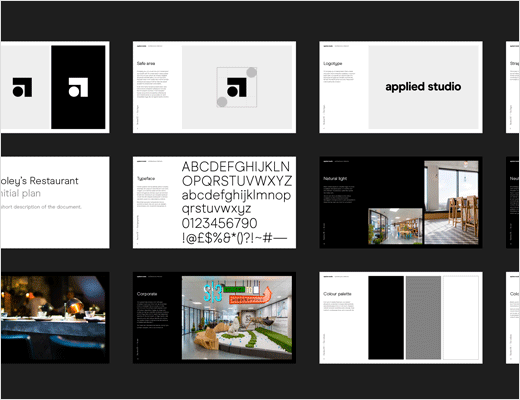Select the black logo mark on gray background
The image size is (520, 400).
click(22, 87)
